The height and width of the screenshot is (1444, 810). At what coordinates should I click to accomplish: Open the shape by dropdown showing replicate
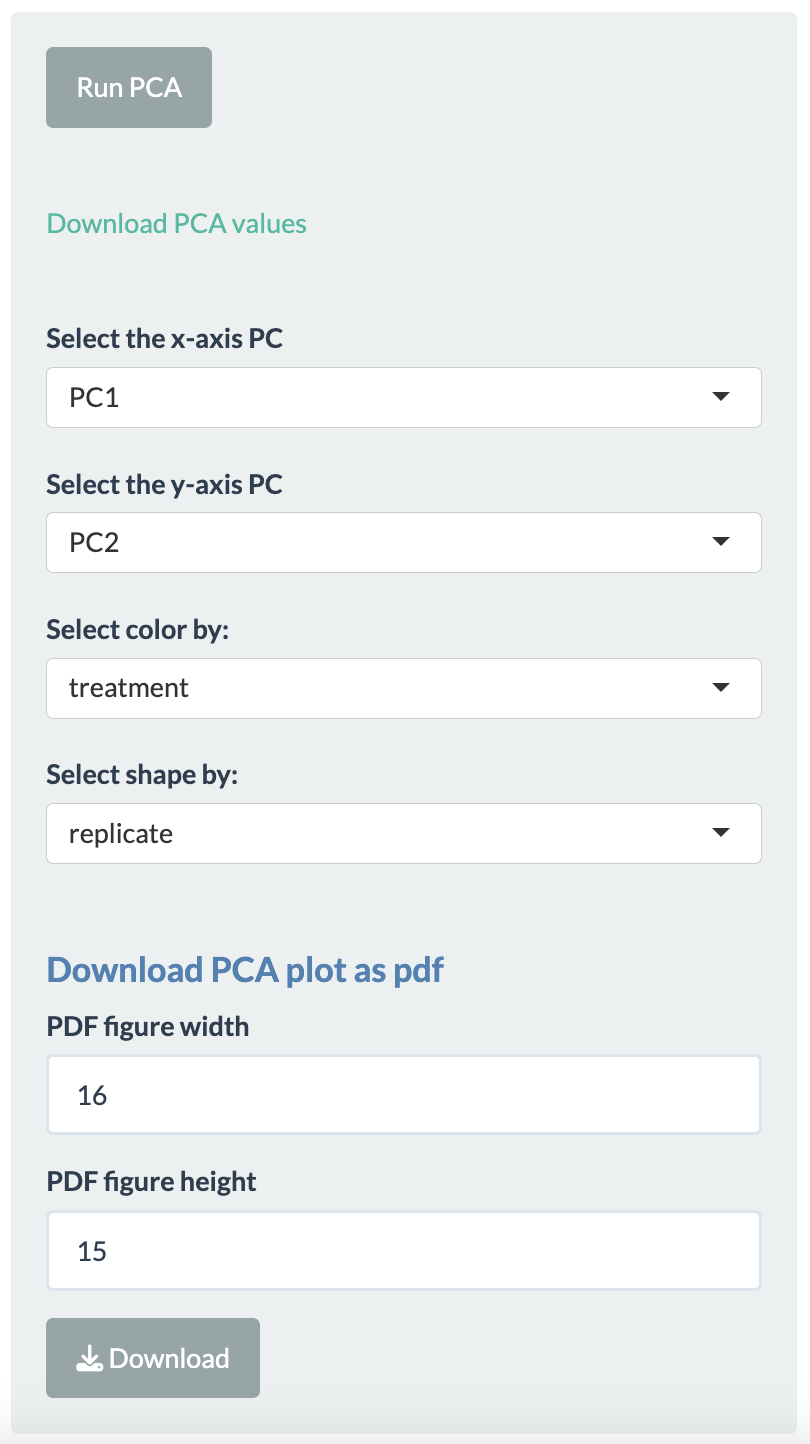tap(404, 833)
